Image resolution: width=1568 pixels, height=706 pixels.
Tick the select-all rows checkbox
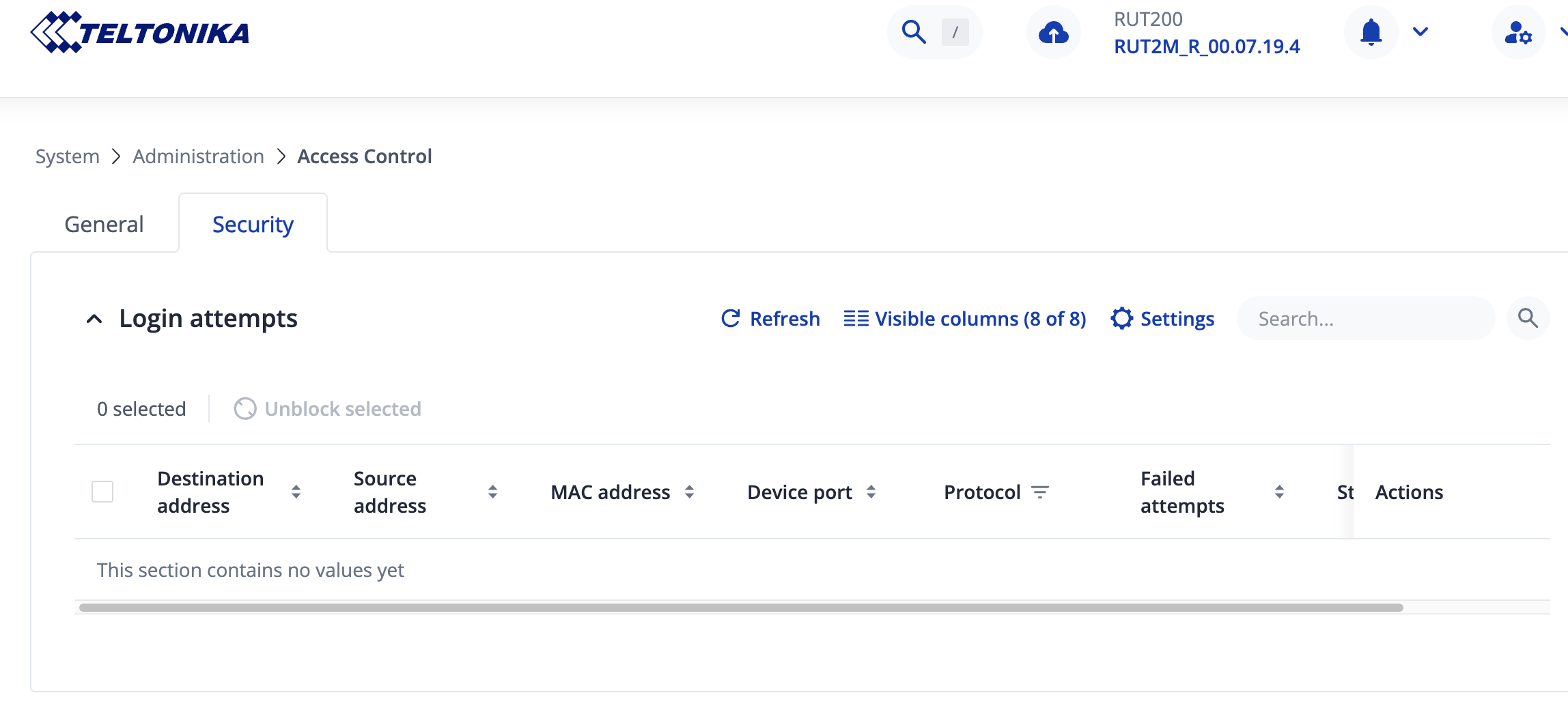102,492
